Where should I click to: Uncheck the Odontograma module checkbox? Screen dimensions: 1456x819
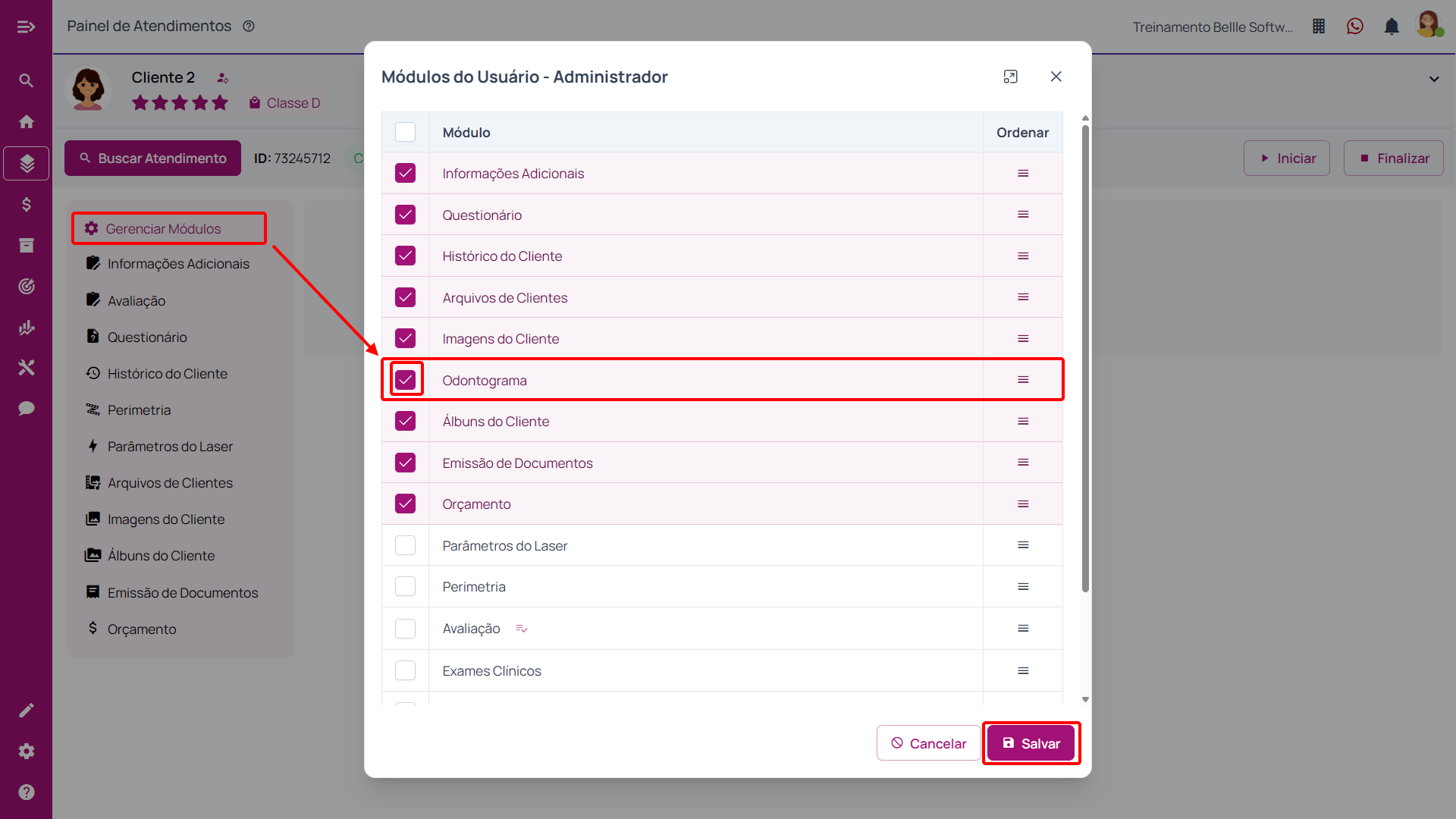(x=406, y=380)
